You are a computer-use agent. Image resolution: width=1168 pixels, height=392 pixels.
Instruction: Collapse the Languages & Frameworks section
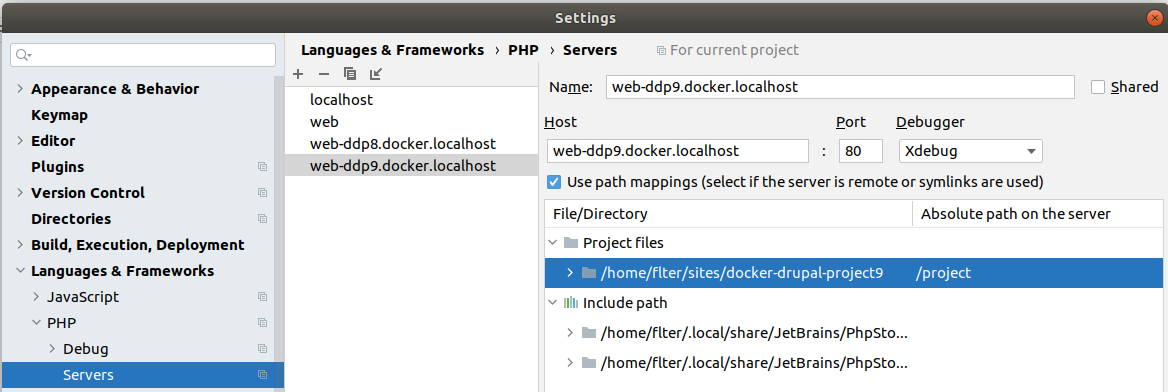[19, 271]
